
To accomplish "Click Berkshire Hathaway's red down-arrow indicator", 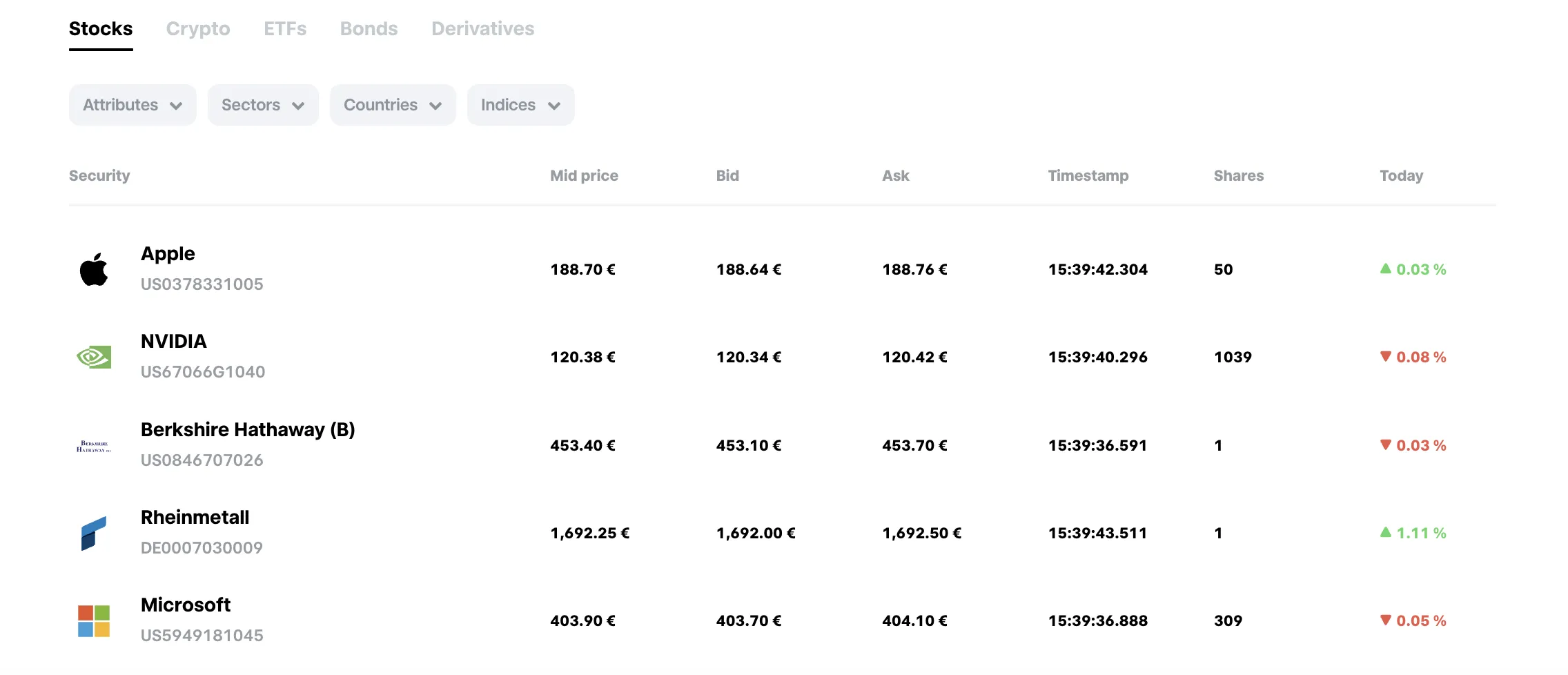I will pos(1385,445).
